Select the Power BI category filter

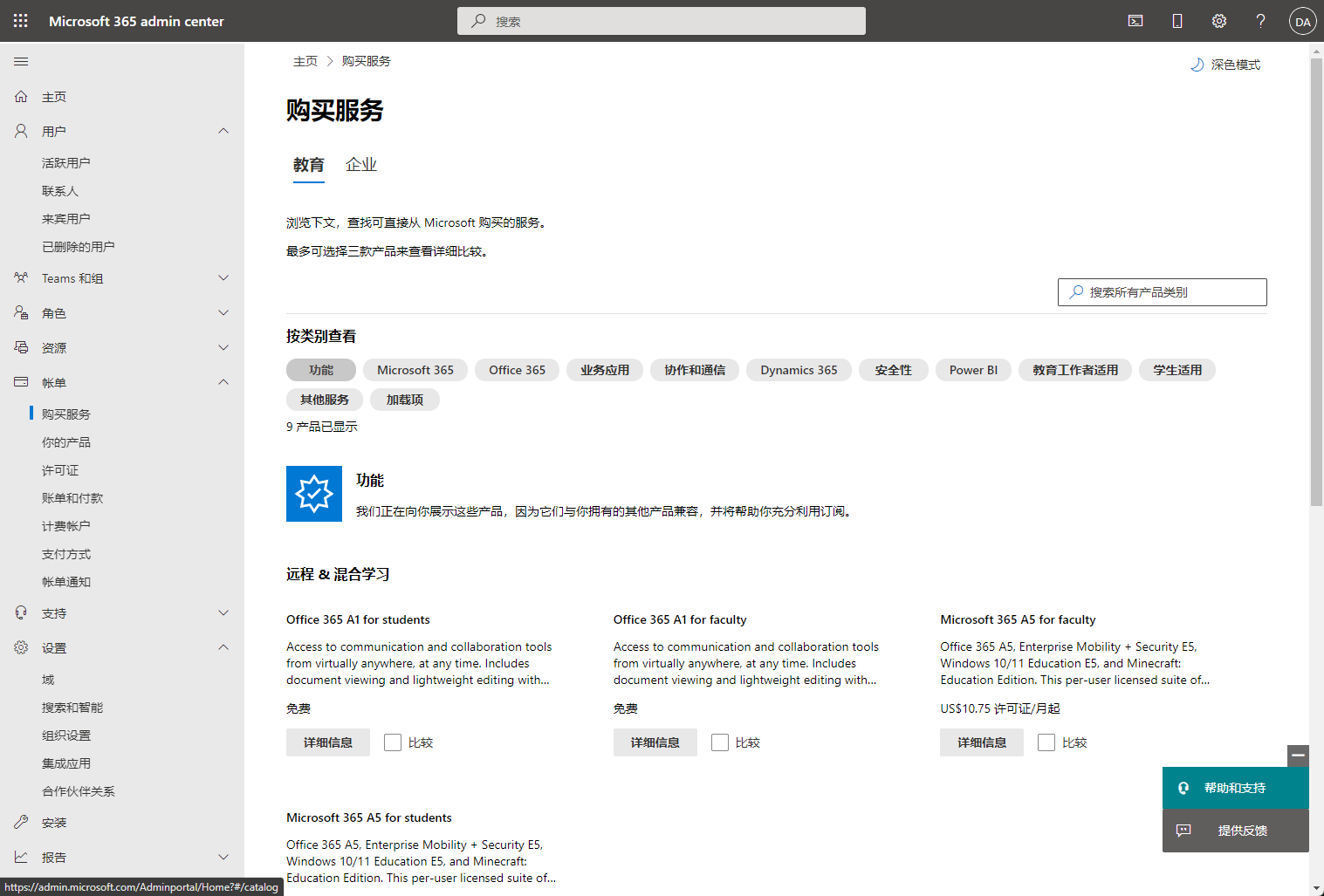(973, 370)
